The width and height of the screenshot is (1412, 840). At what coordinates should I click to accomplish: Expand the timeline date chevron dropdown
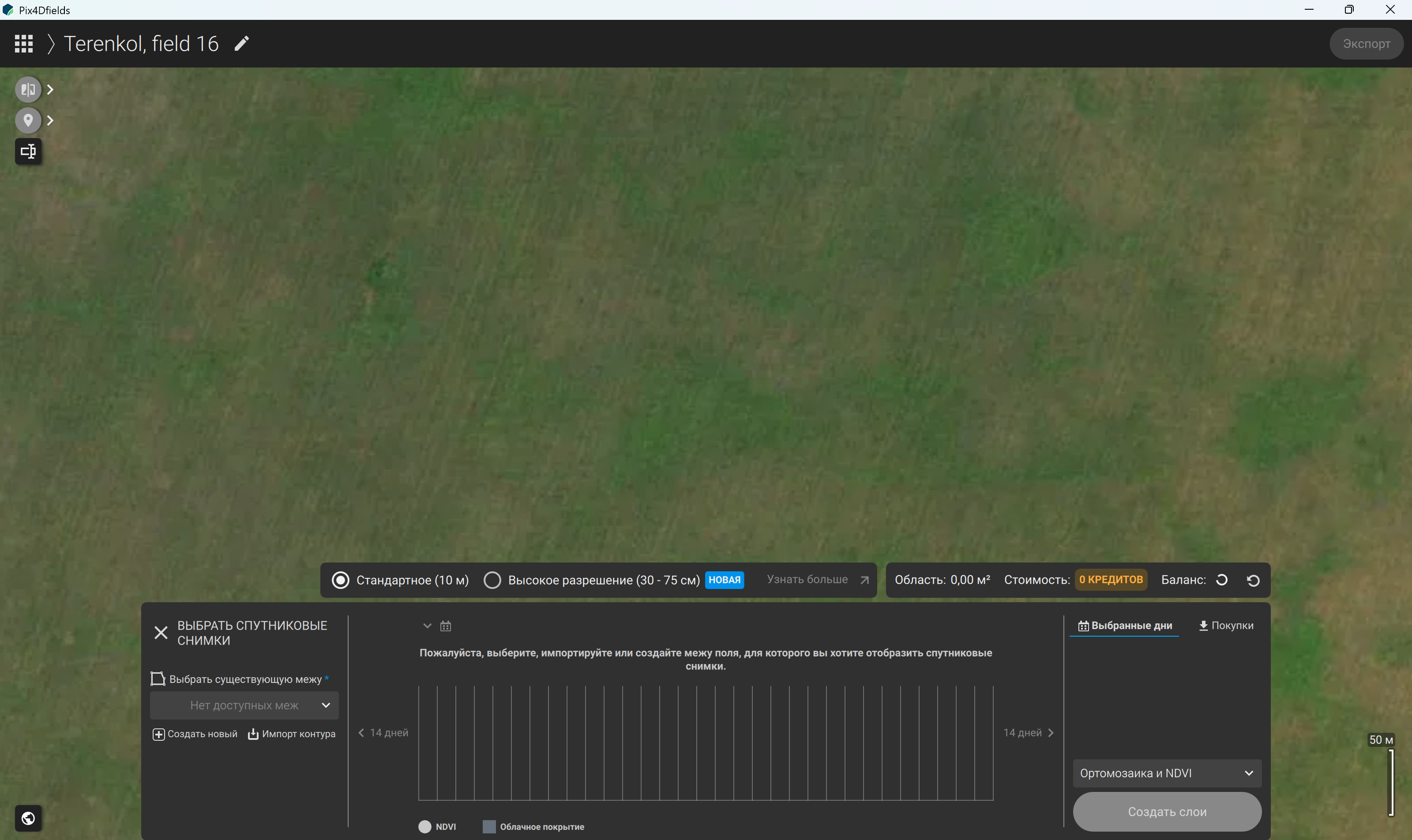pos(428,626)
